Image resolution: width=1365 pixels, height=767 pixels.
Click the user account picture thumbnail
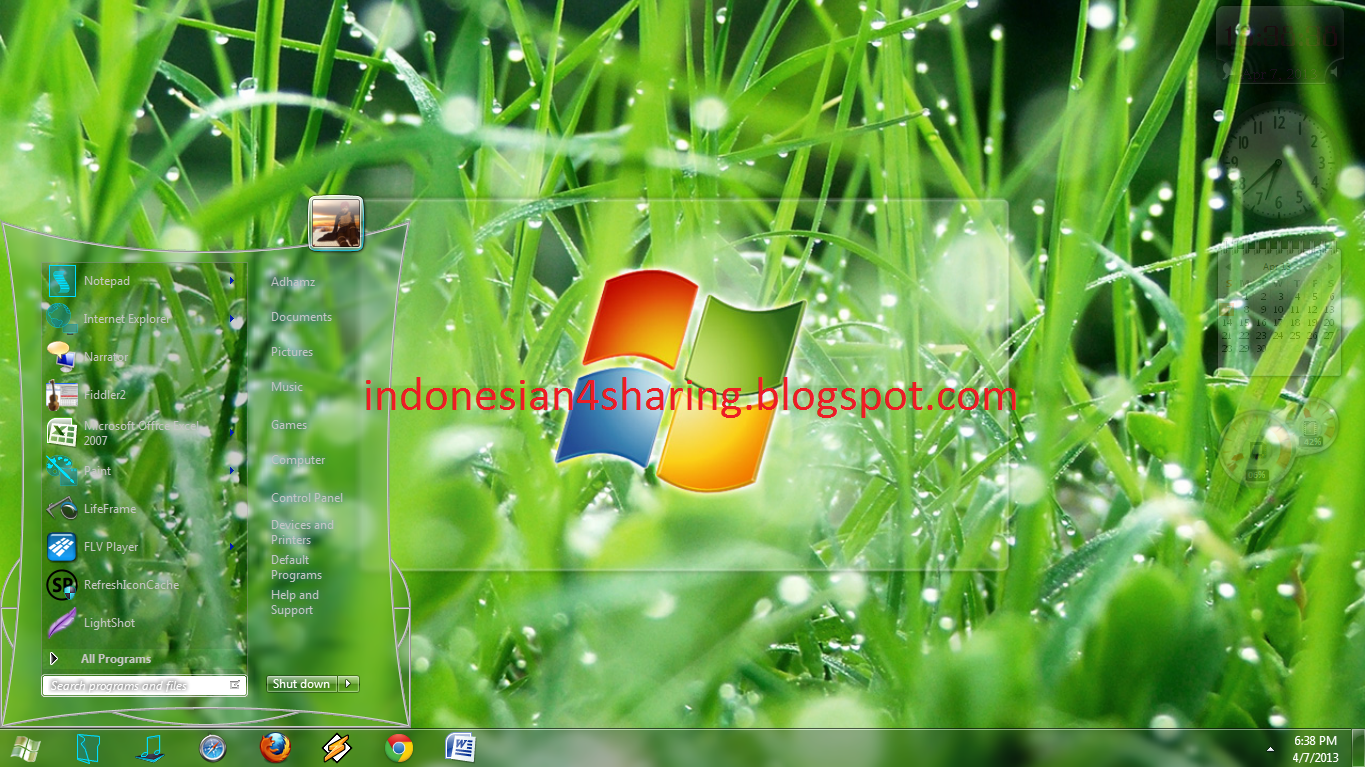tap(336, 222)
